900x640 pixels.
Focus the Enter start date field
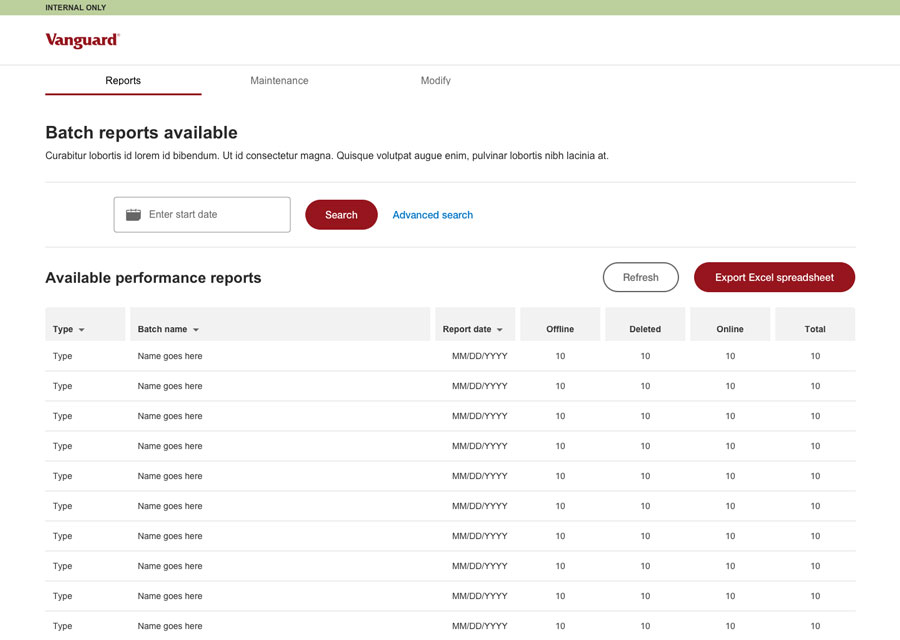pos(202,215)
